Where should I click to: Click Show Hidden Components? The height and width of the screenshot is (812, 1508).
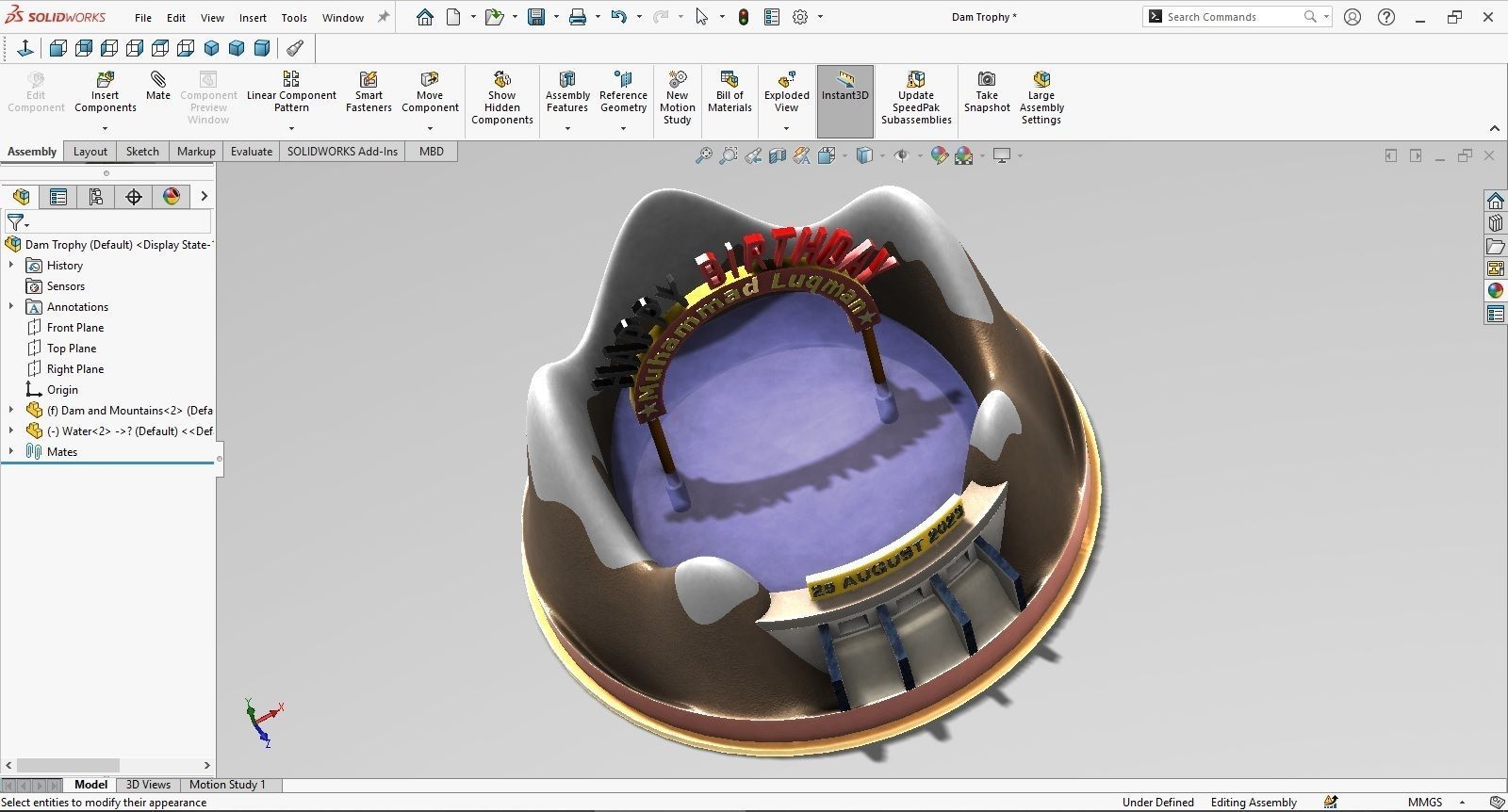click(x=502, y=97)
